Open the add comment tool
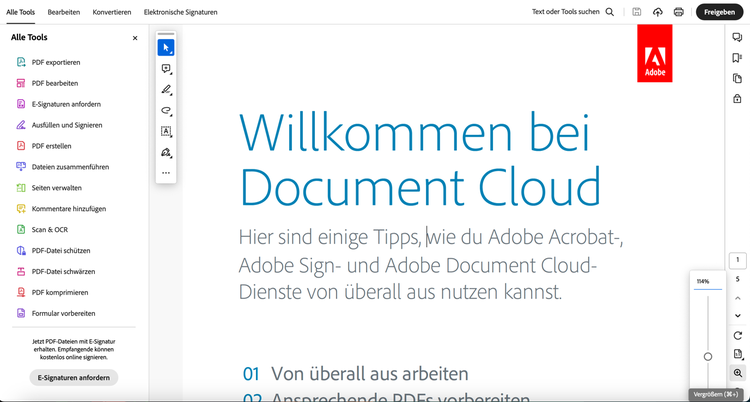Screen dimensions: 750x402 (x=166, y=68)
